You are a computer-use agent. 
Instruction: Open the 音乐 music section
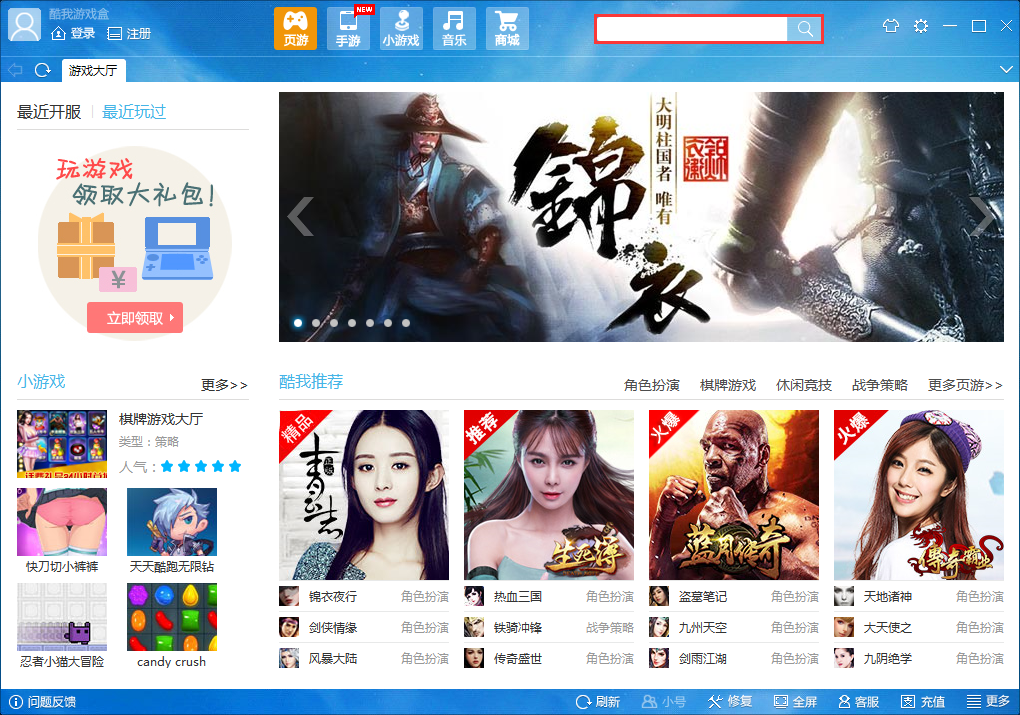tap(454, 29)
